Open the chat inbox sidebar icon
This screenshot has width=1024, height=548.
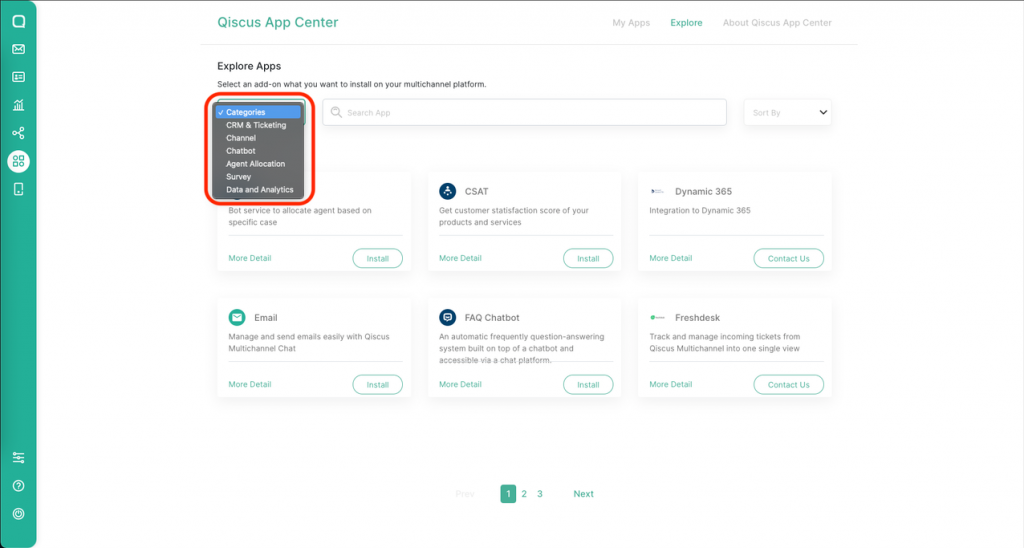coord(18,22)
